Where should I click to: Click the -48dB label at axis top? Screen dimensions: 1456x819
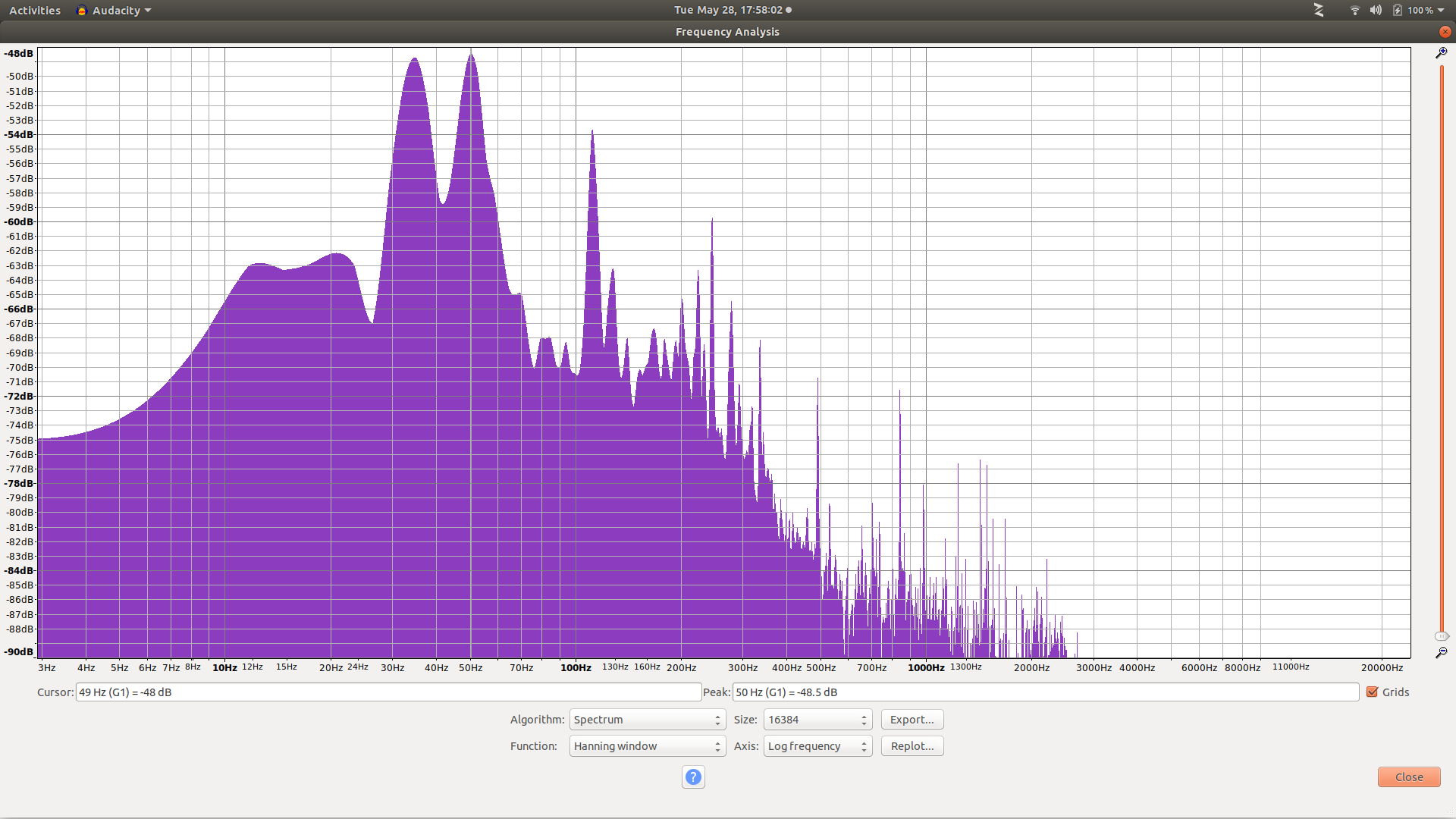point(19,54)
